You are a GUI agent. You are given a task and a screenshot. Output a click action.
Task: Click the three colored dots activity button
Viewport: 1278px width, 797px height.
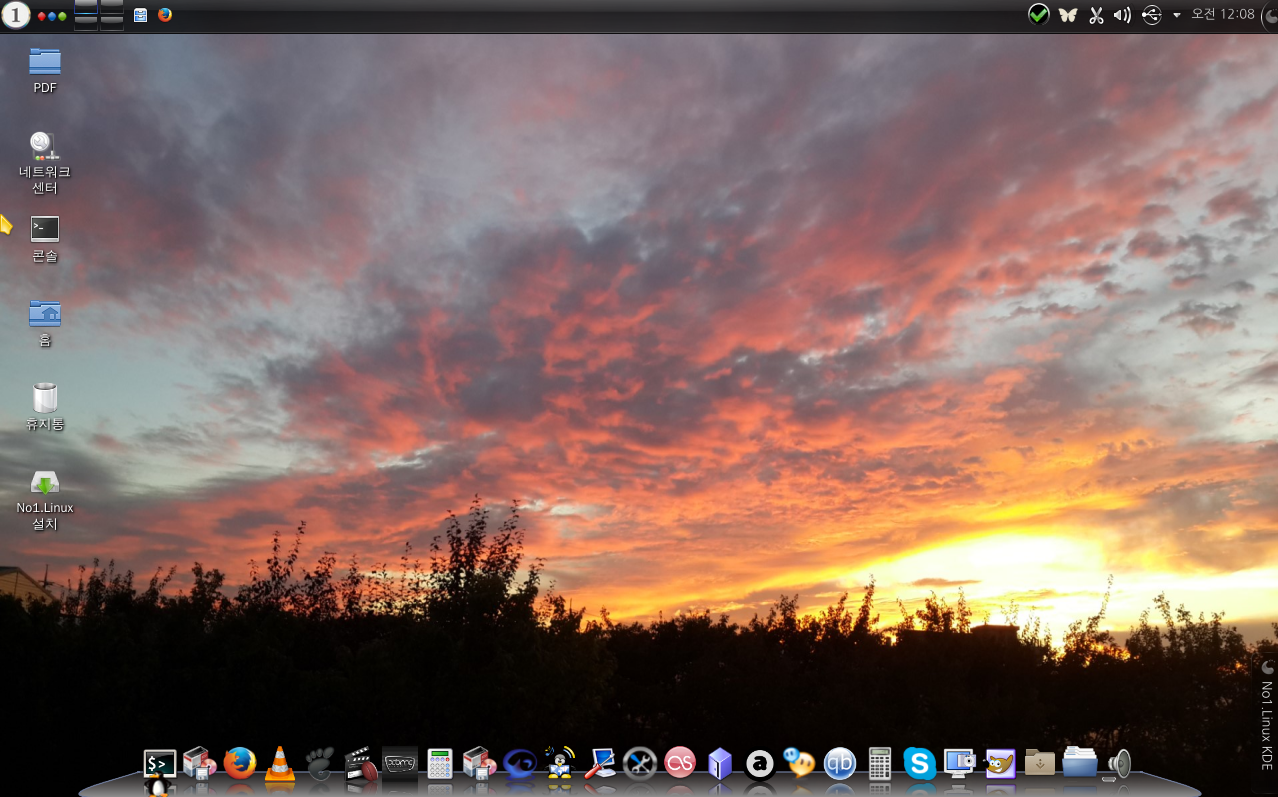click(52, 16)
